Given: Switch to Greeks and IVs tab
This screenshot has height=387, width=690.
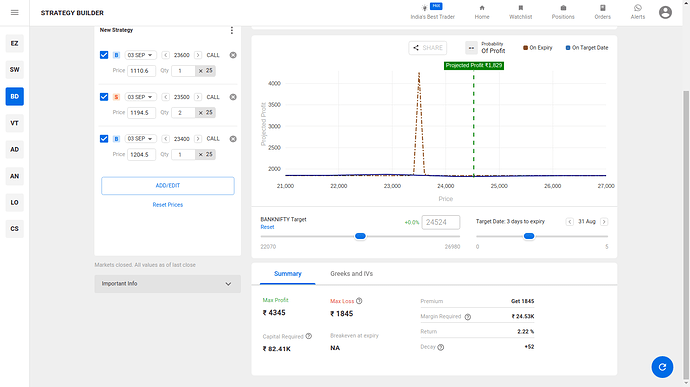Looking at the screenshot, I should point(352,273).
